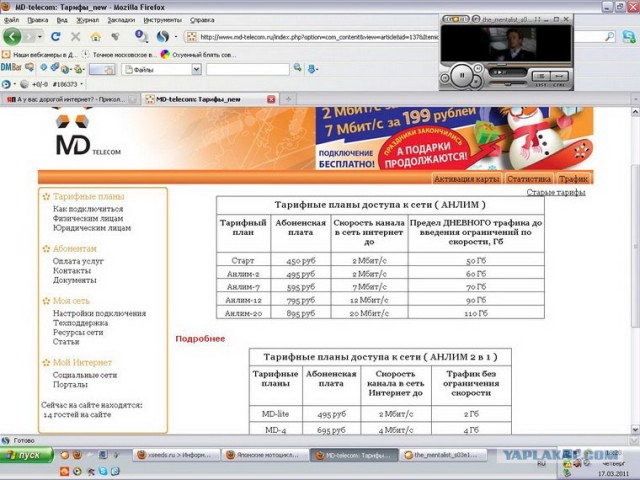640x480 pixels.
Task: Open bookmark 'Наши вебкамеры в Д...'
Action: 40,54
